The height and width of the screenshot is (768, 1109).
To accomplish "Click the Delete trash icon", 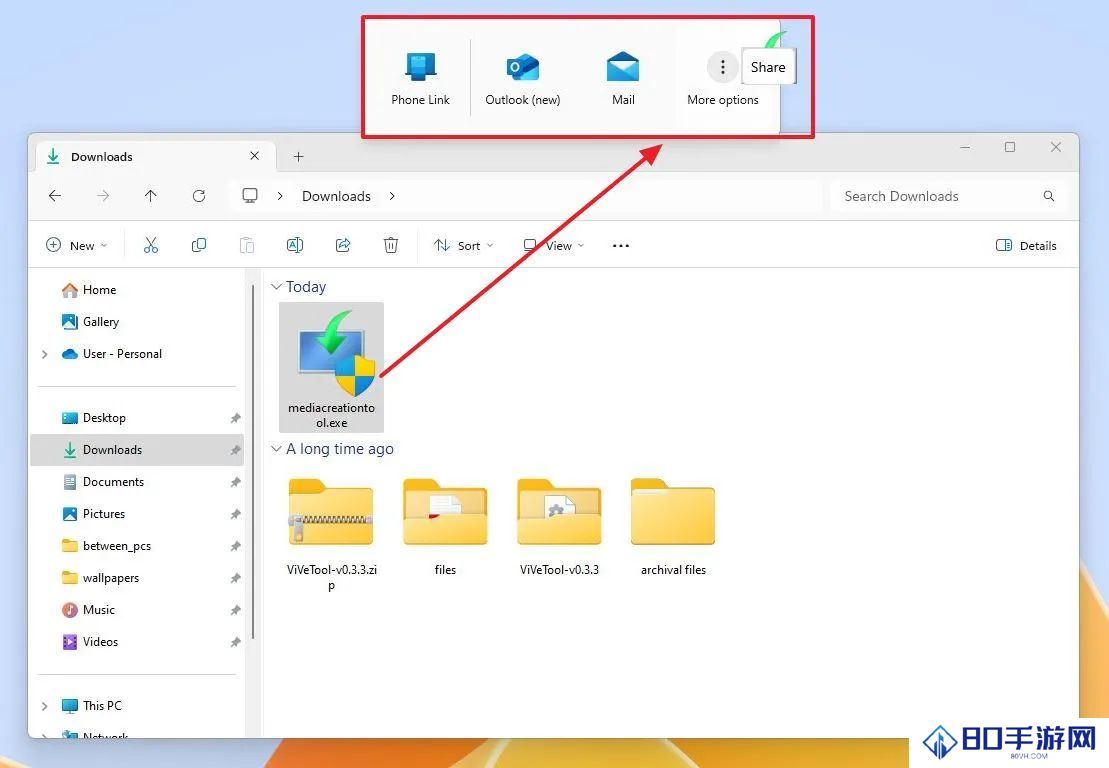I will coord(390,245).
